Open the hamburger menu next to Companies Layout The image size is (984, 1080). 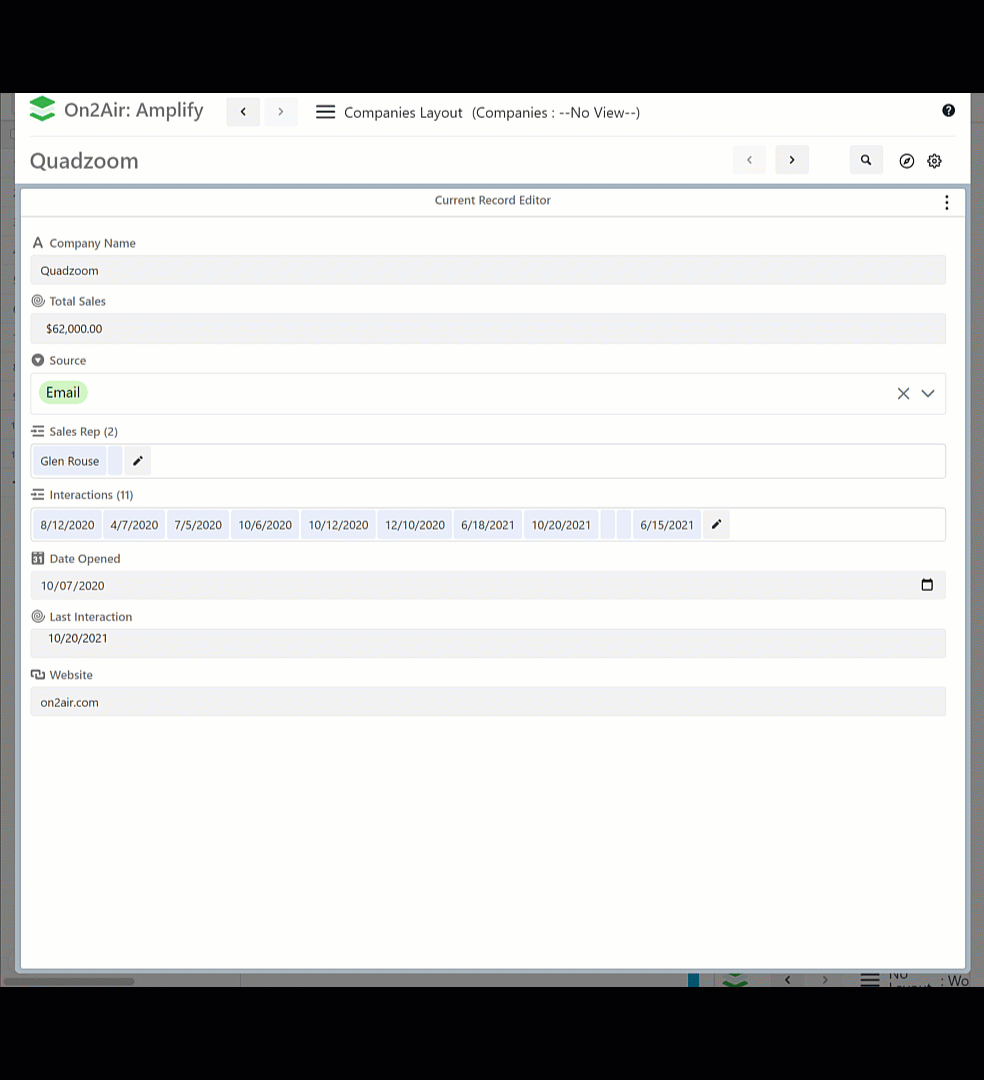325,112
